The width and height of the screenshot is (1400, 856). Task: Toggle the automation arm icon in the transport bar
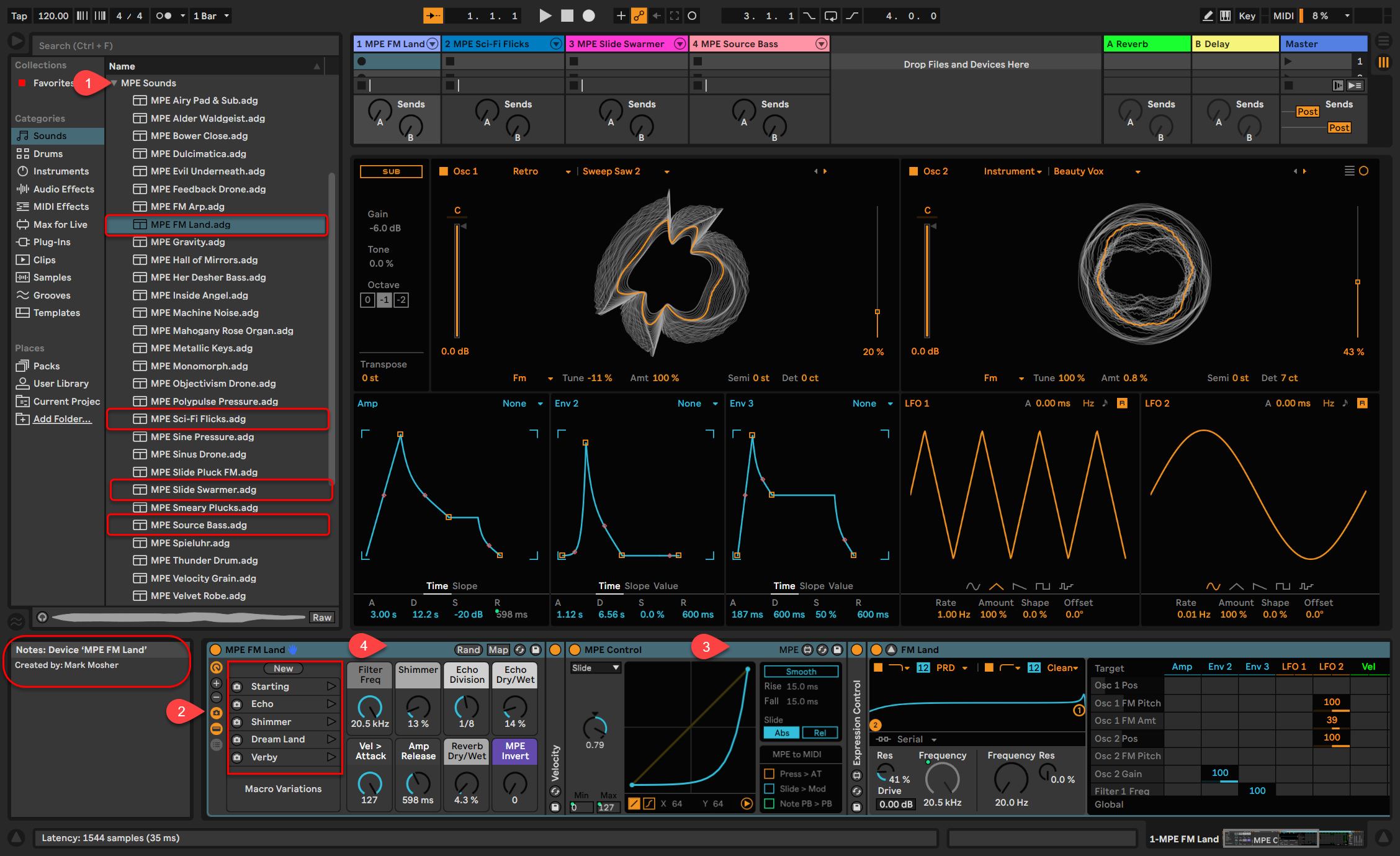pyautogui.click(x=639, y=16)
